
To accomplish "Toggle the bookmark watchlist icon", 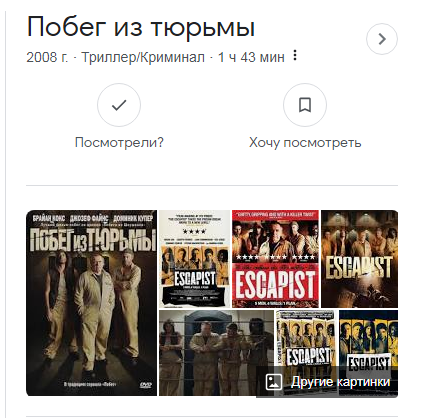I will [305, 105].
